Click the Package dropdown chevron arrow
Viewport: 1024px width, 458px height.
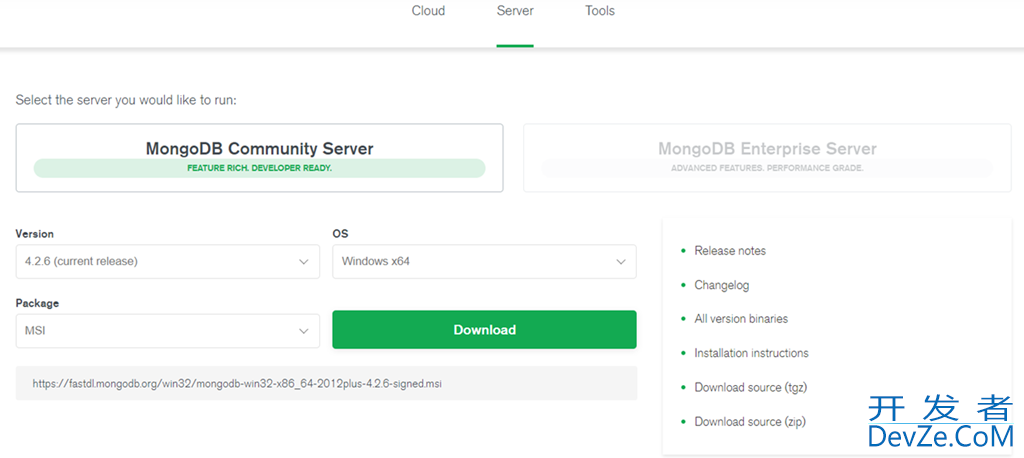pos(304,331)
